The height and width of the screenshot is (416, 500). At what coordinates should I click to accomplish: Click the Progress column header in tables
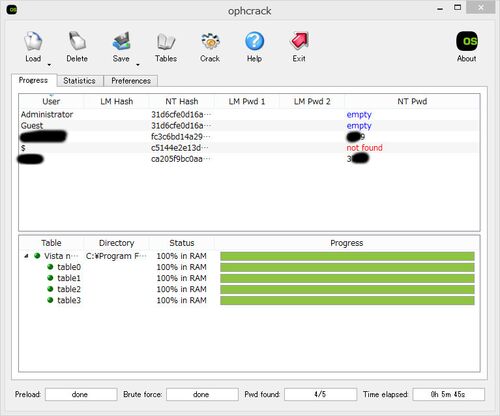click(347, 243)
